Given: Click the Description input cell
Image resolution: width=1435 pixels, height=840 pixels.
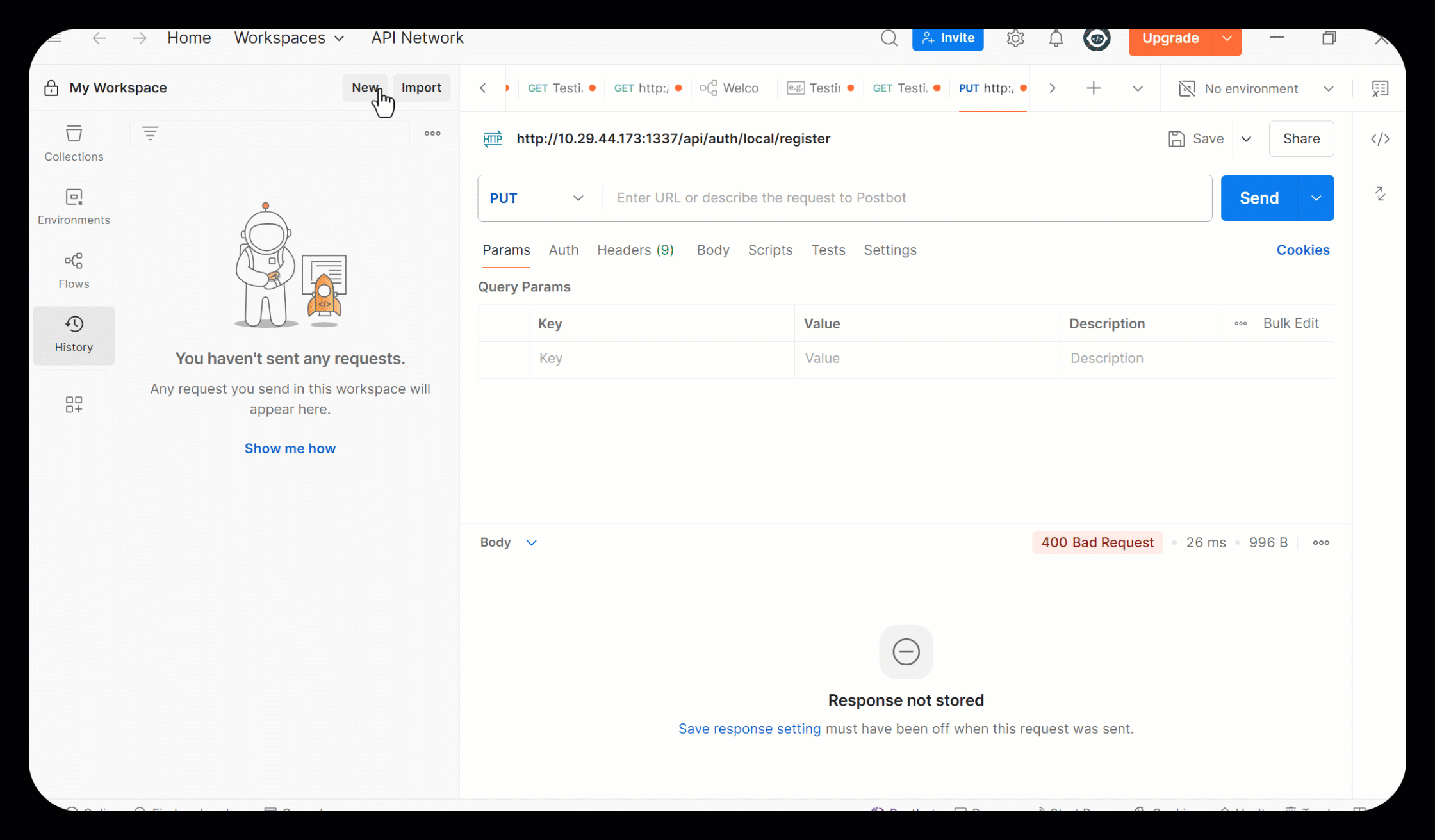Looking at the screenshot, I should [1197, 359].
